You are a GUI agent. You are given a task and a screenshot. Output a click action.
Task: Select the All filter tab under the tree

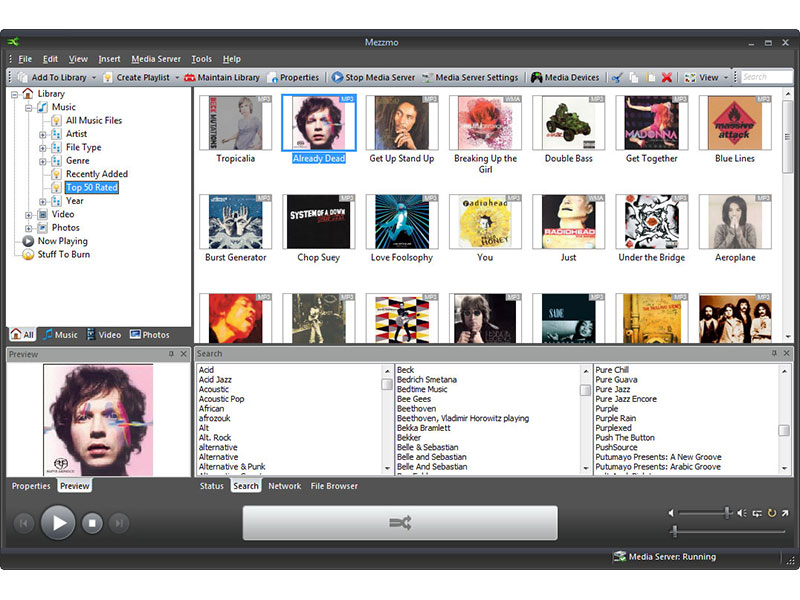pos(22,335)
